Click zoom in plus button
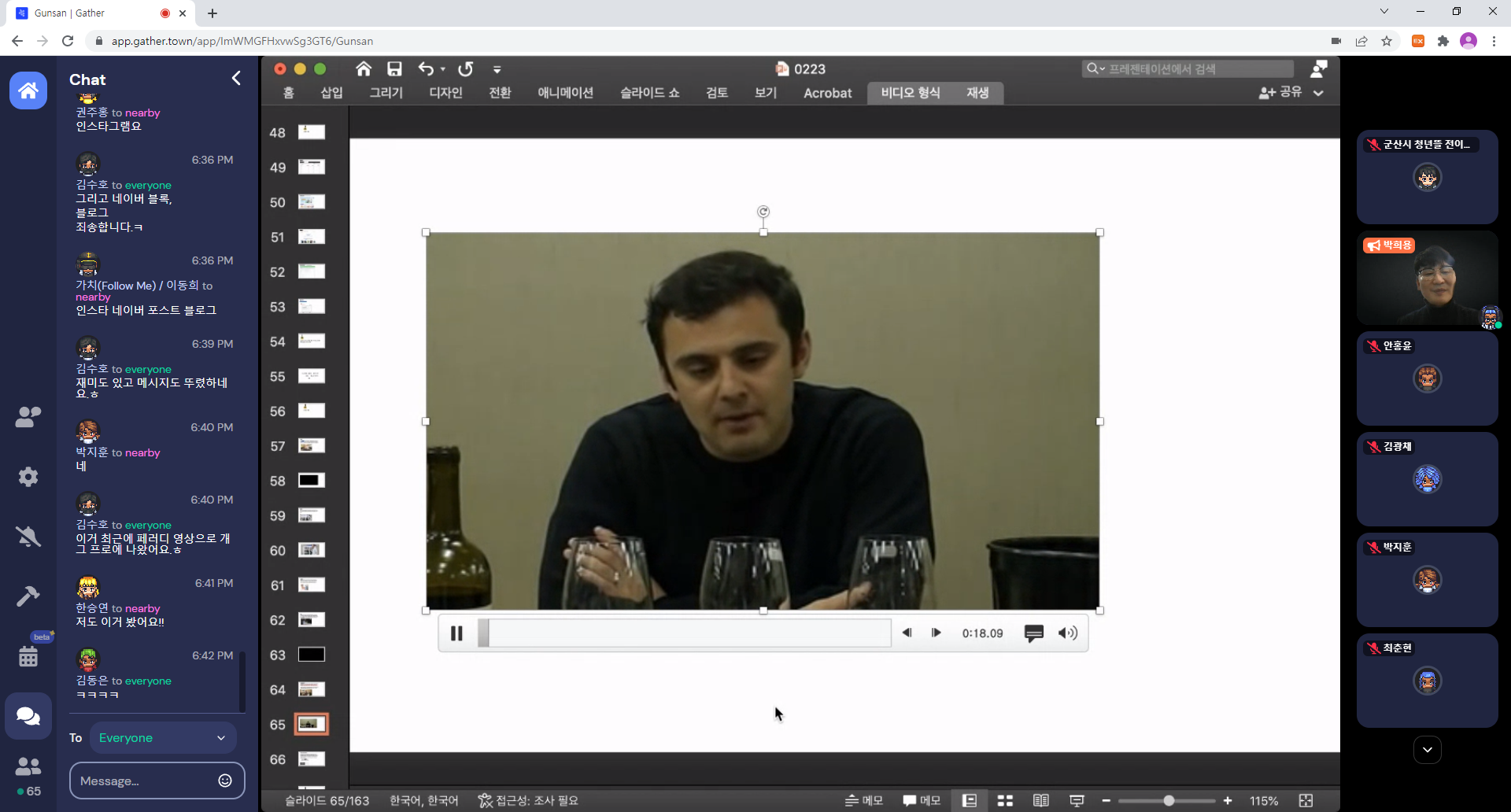The image size is (1511, 812). (1228, 800)
